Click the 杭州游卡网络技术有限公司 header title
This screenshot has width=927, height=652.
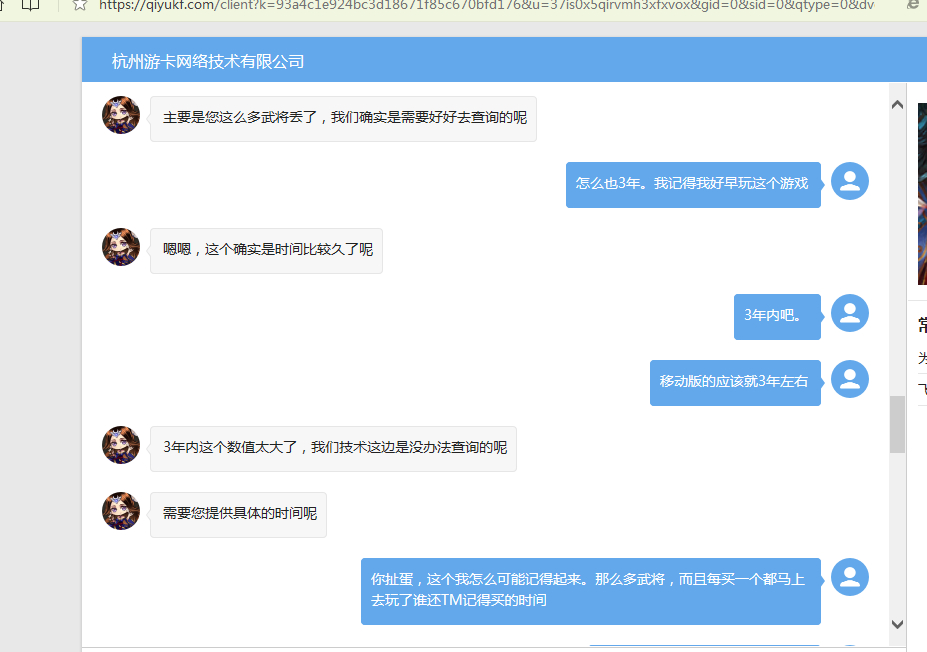coord(208,61)
